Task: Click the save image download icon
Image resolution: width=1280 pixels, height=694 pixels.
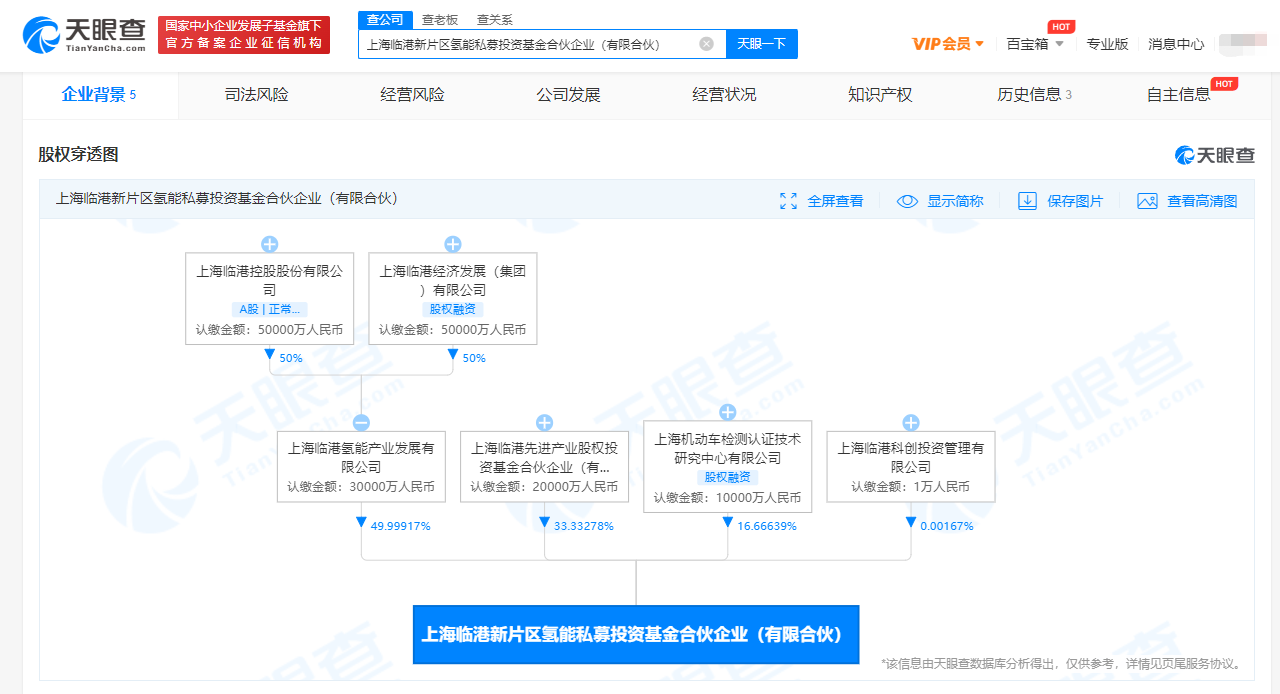Action: [1027, 201]
